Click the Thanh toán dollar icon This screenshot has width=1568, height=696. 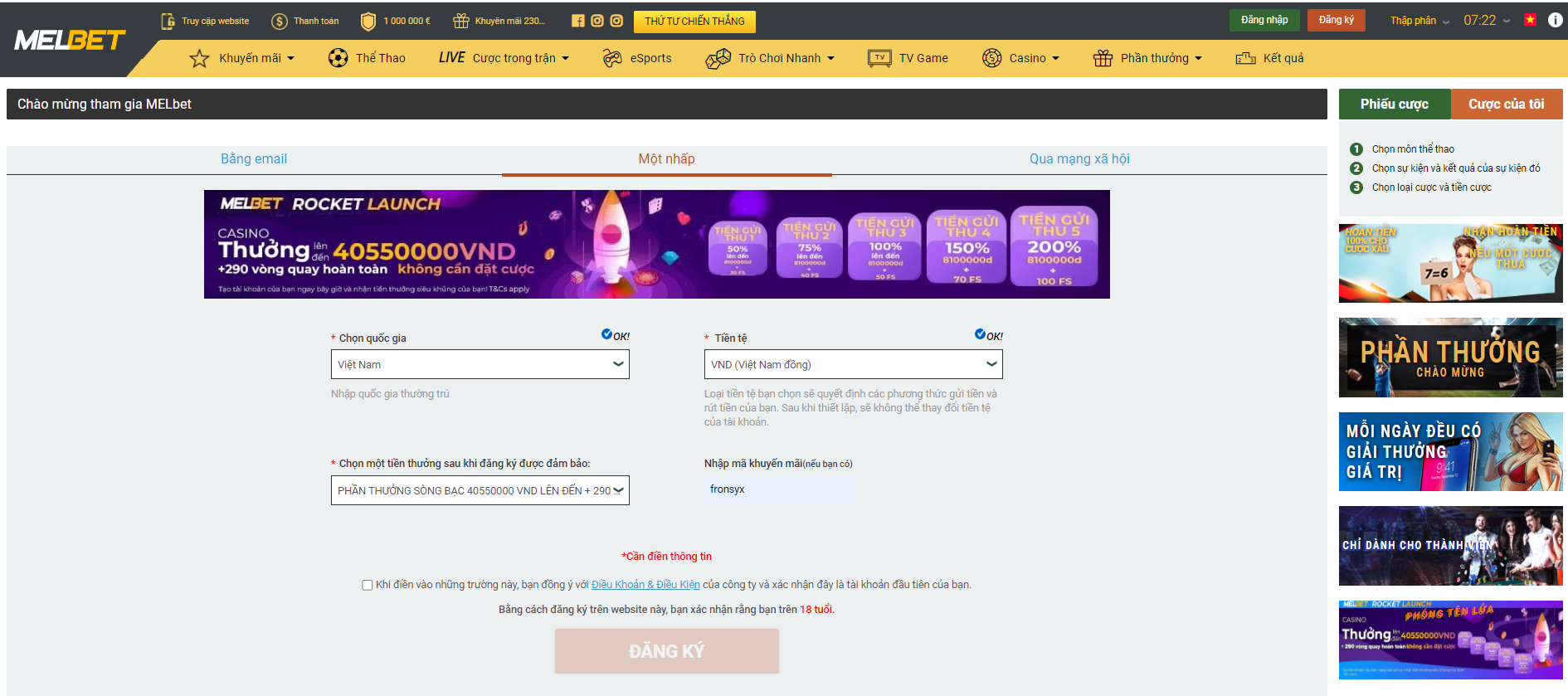tap(280, 21)
